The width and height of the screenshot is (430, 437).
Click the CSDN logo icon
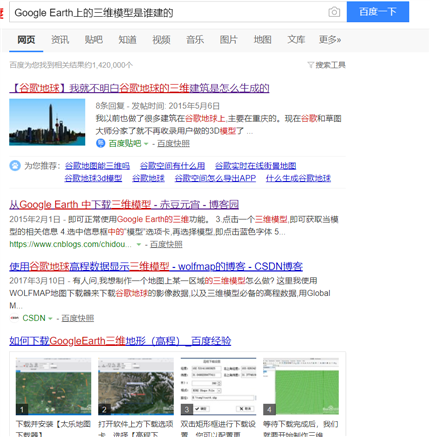(x=14, y=318)
